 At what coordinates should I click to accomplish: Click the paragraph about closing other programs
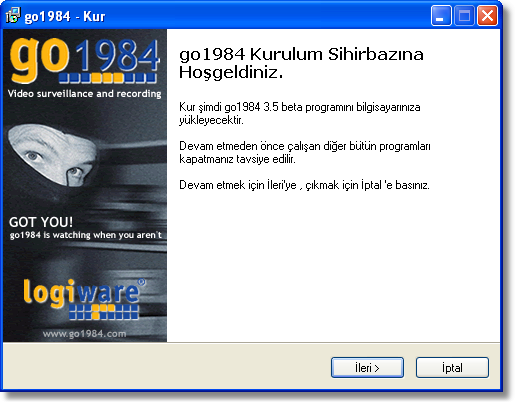coord(305,152)
